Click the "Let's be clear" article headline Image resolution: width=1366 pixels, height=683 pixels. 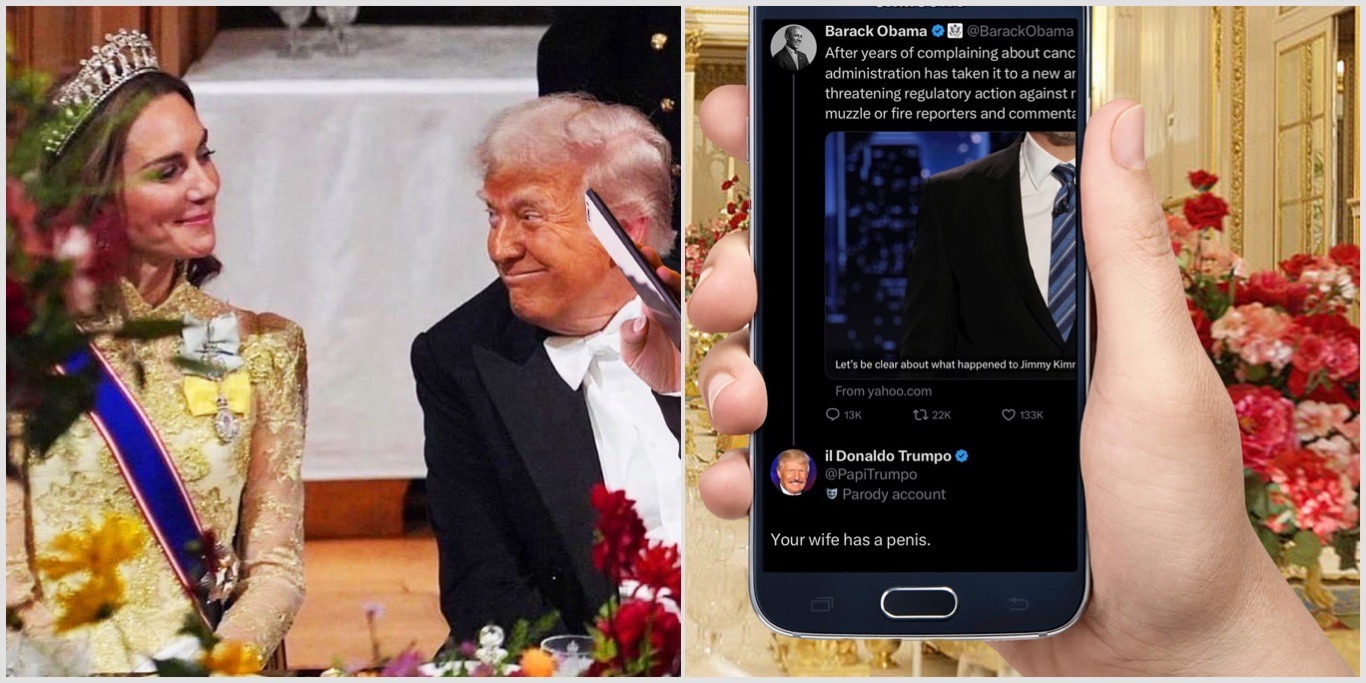coord(955,365)
